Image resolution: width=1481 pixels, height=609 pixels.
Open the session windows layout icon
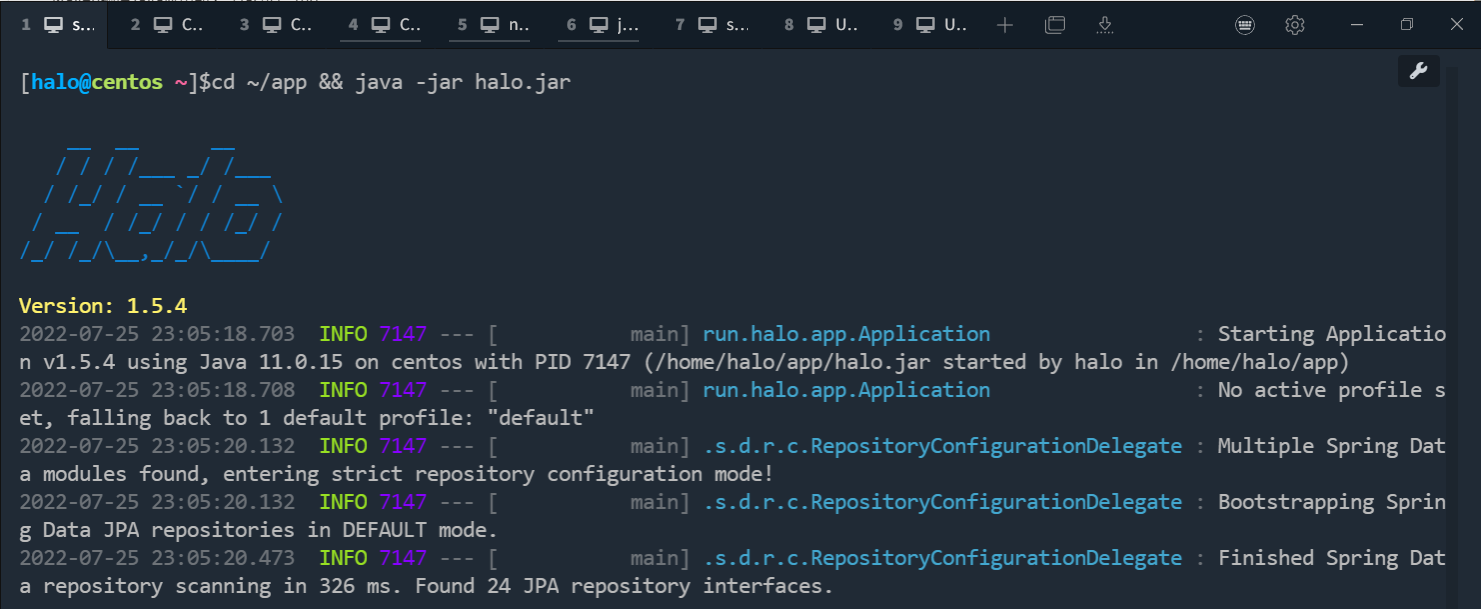tap(1055, 25)
